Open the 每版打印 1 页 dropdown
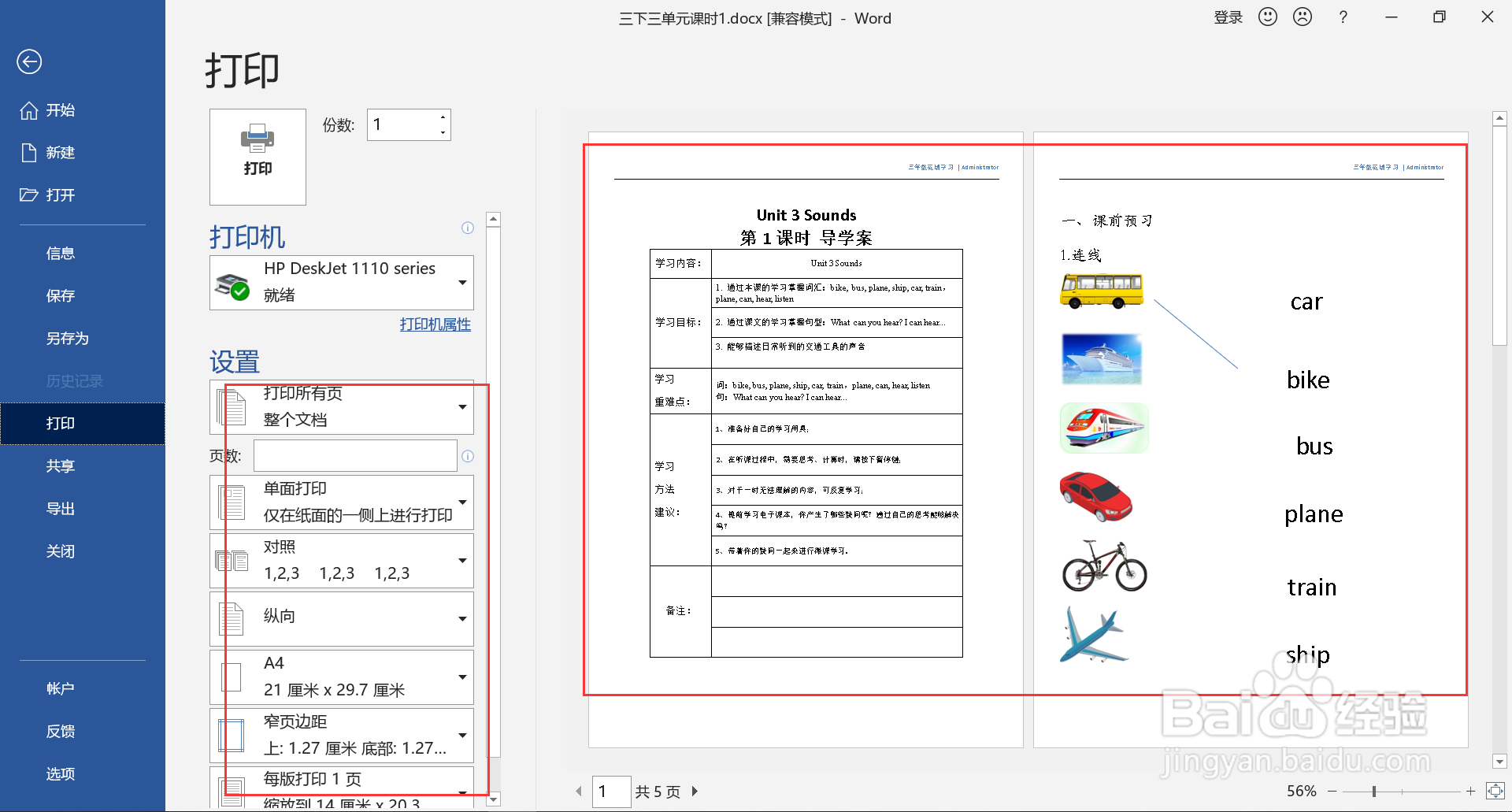The height and width of the screenshot is (812, 1512). point(342,788)
